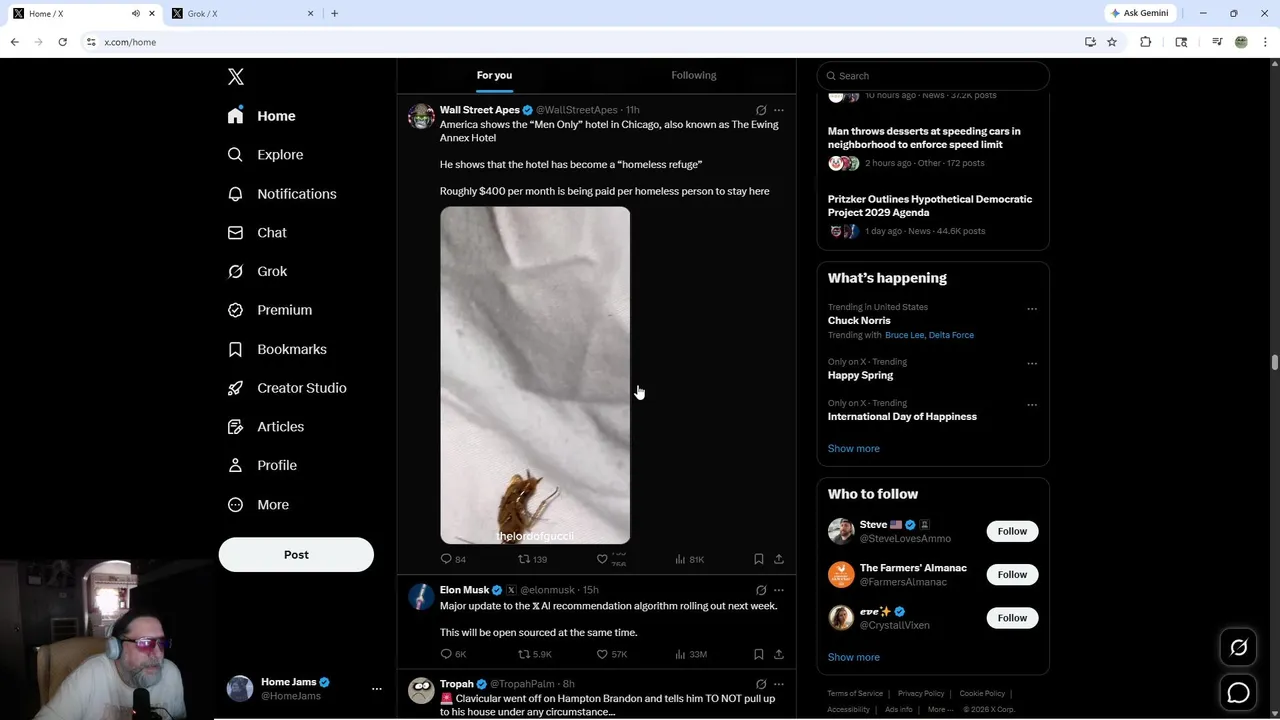Click Grok icon on Elon Musk post
This screenshot has width=1280, height=720.
(x=761, y=590)
